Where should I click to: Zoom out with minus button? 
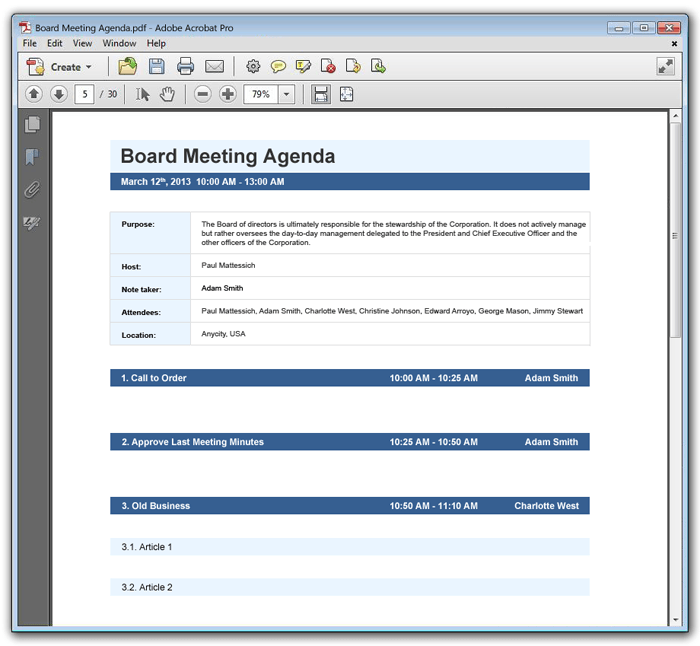pos(203,94)
